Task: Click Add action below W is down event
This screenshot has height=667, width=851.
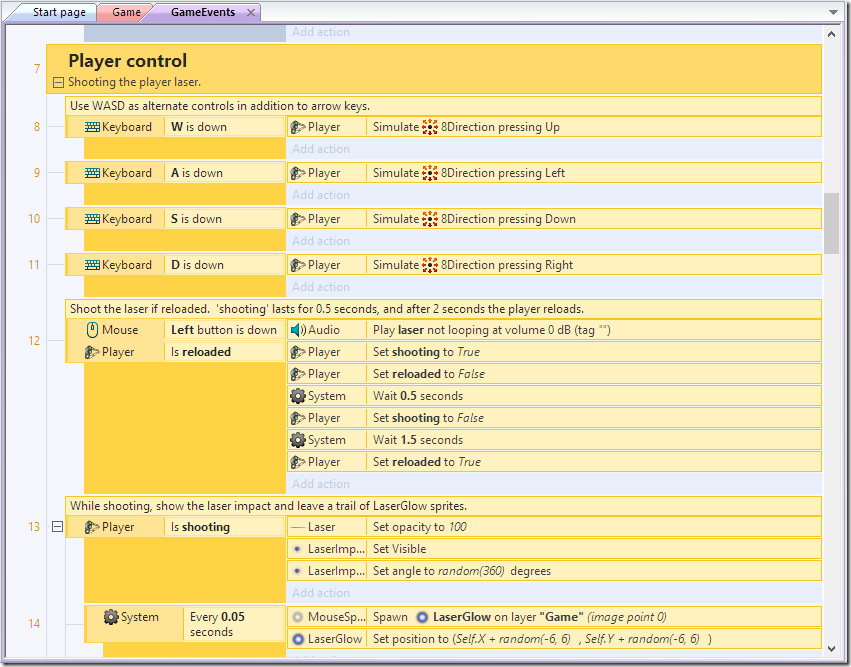Action: pyautogui.click(x=321, y=149)
